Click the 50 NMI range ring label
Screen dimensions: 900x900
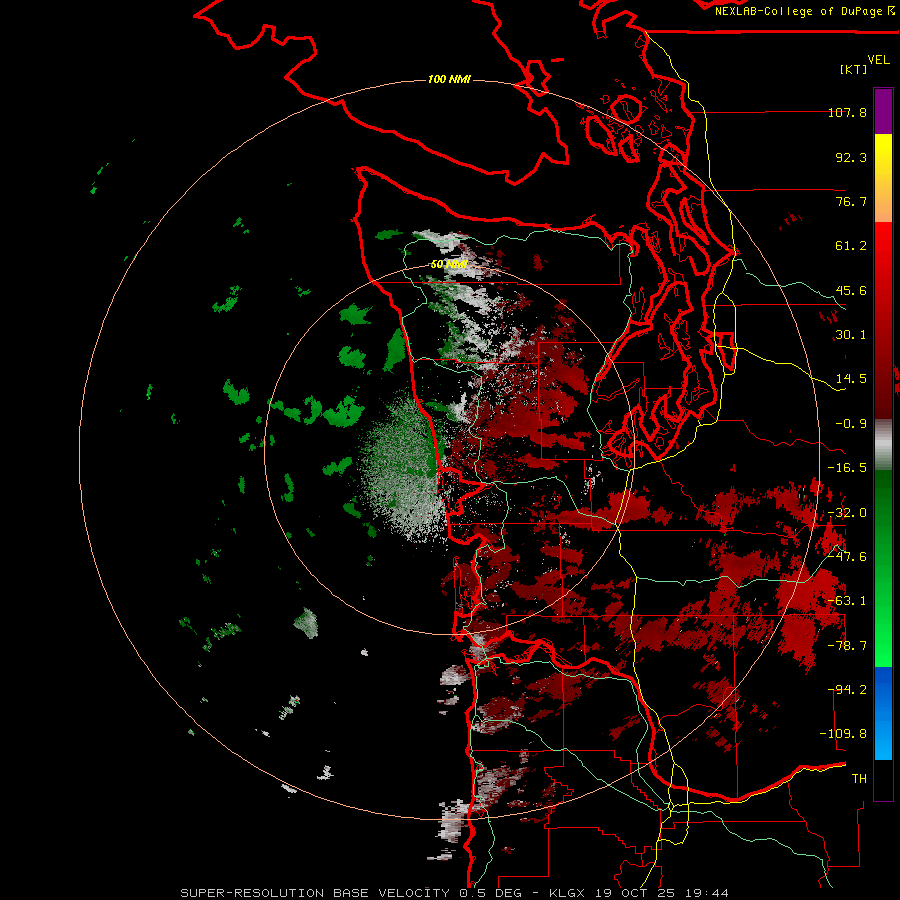(x=449, y=264)
